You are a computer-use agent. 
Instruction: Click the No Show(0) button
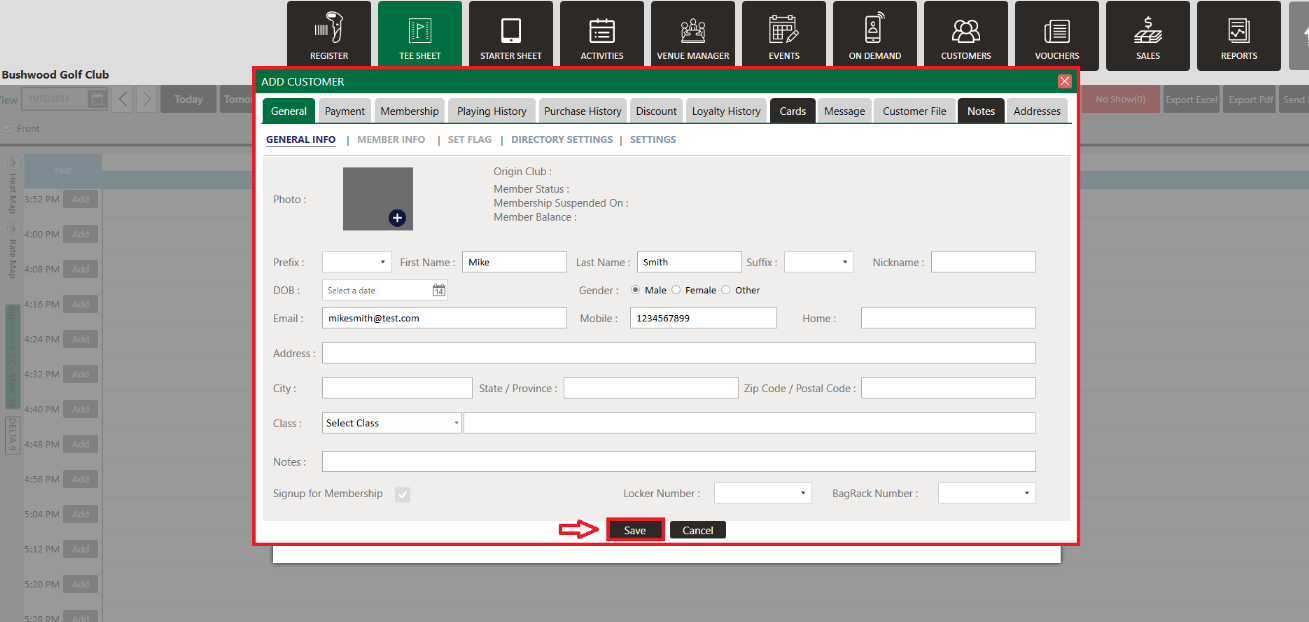coord(1120,99)
